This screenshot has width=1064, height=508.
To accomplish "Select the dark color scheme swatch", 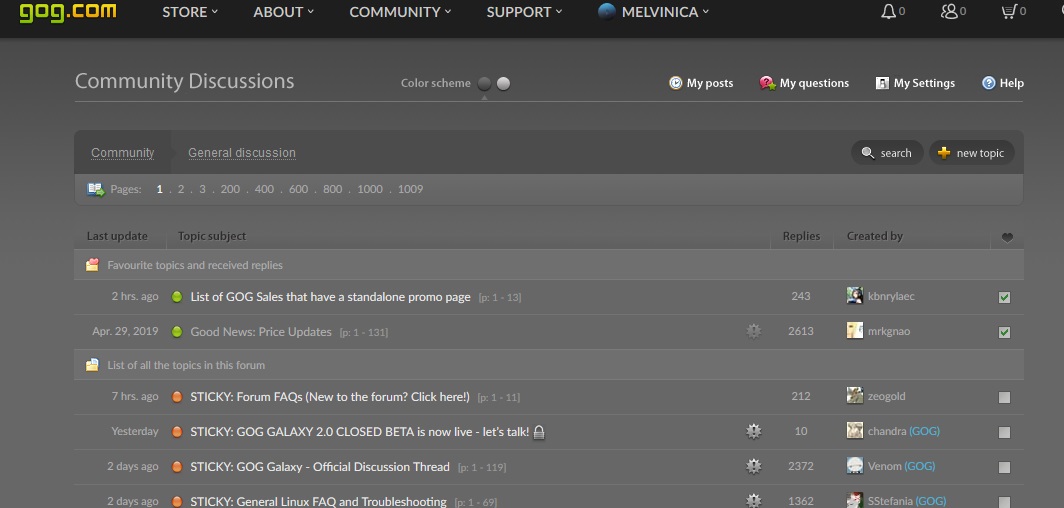I will tap(484, 83).
